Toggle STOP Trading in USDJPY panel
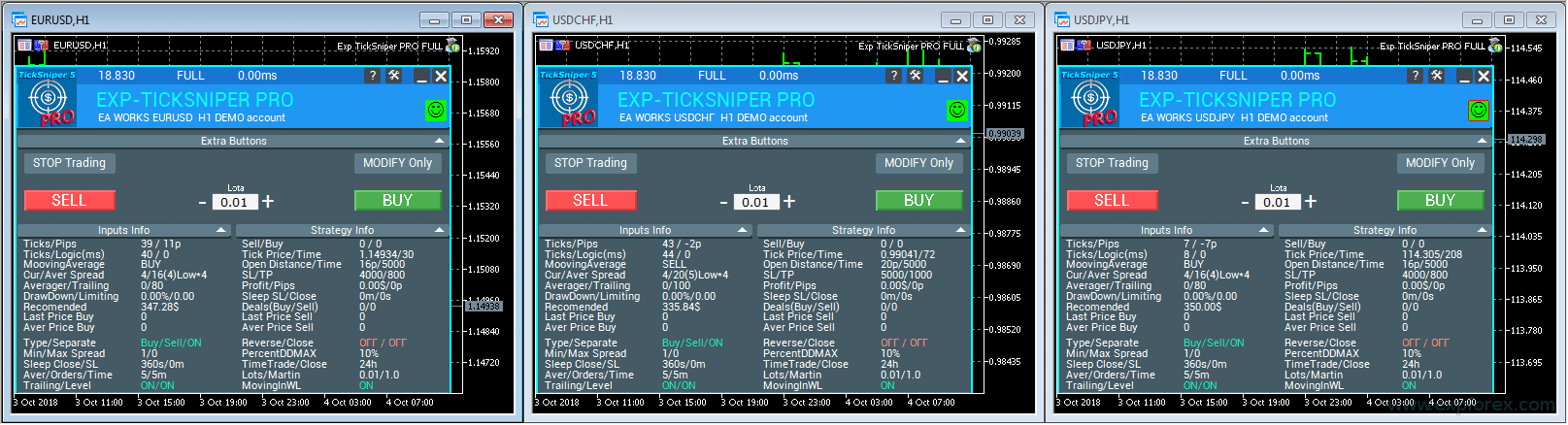Viewport: 1568px width, 425px height. click(x=1113, y=163)
